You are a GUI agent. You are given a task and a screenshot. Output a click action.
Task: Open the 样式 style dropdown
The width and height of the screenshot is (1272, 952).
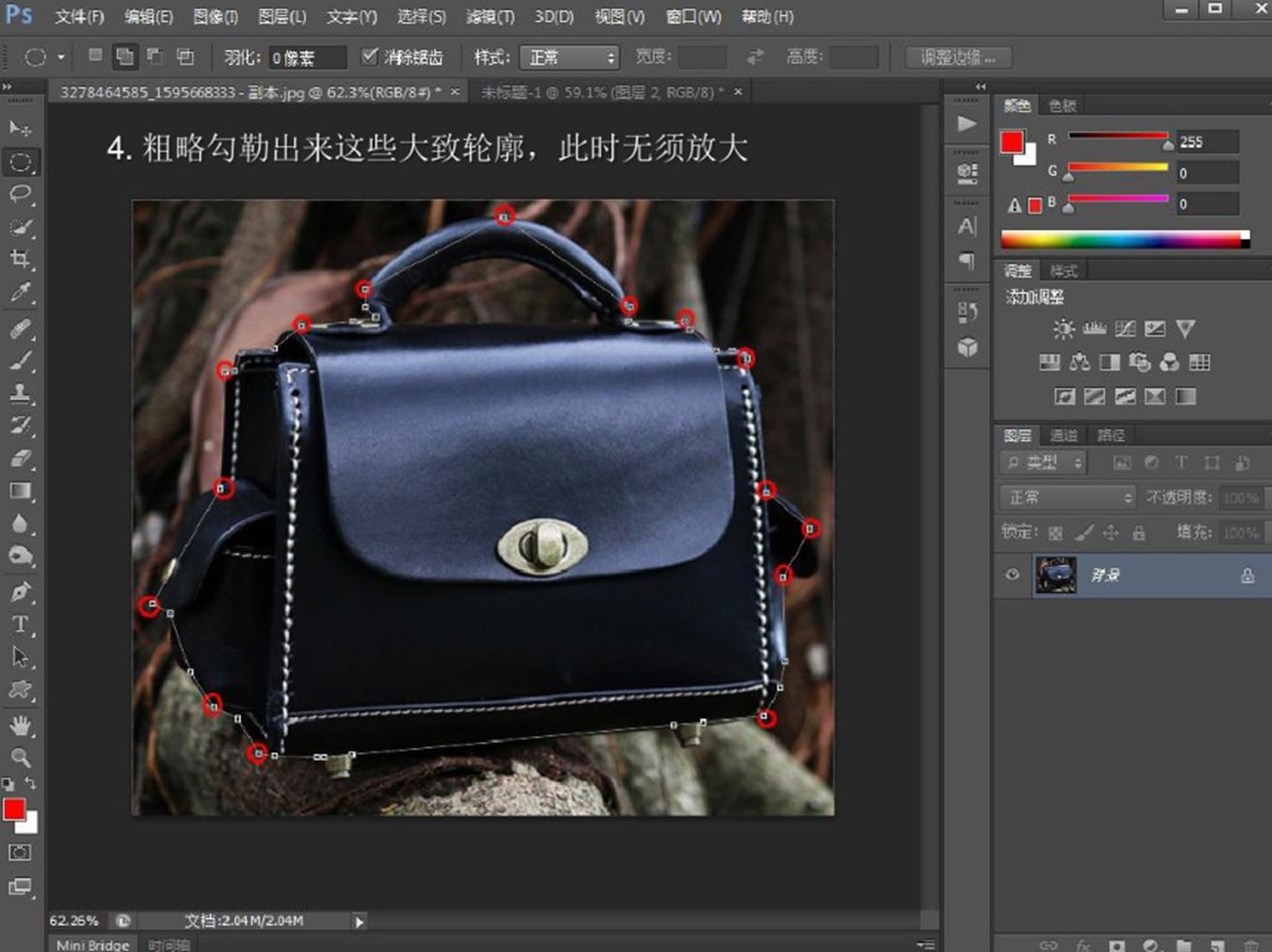pos(570,58)
